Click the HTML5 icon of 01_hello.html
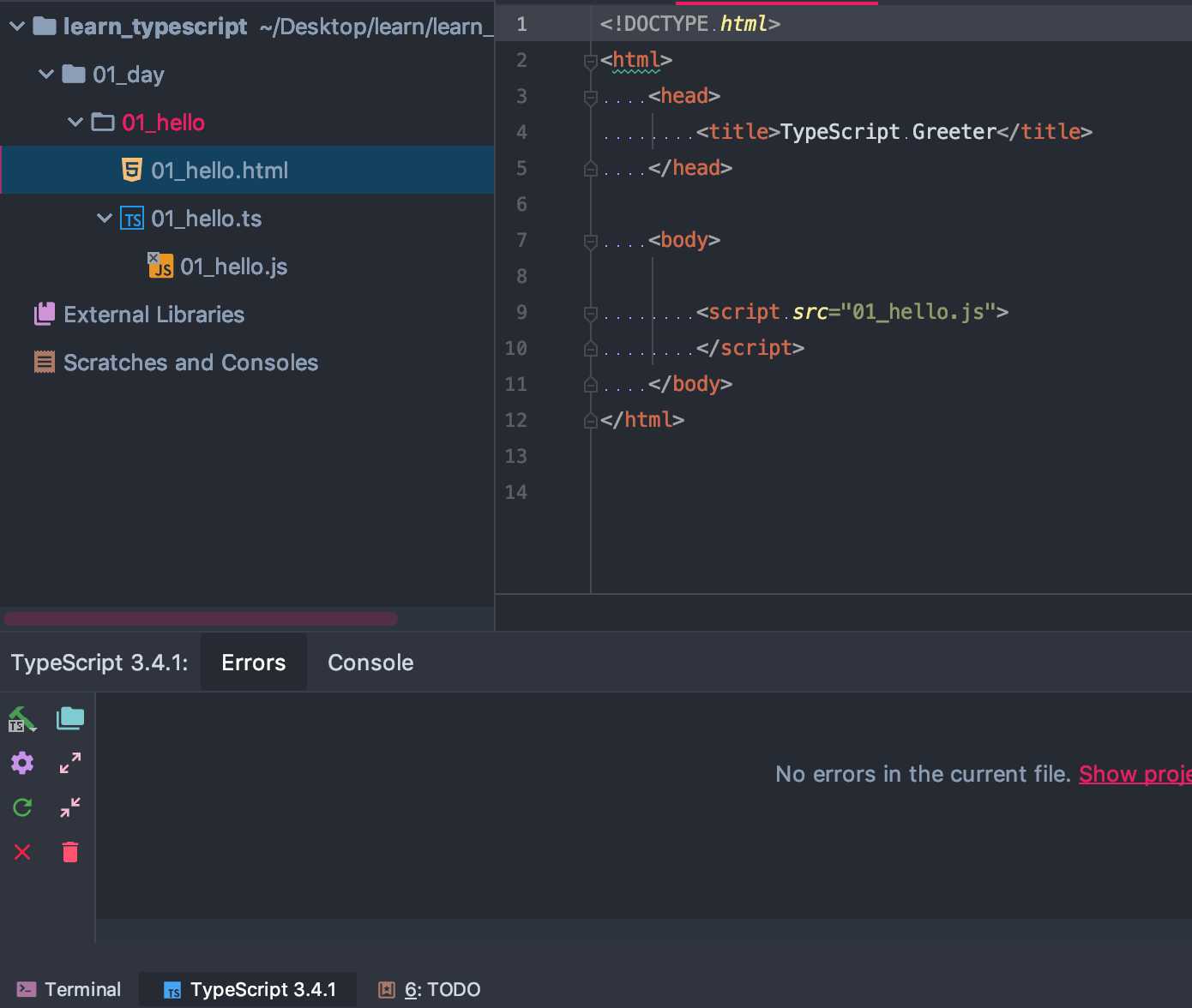 131,170
